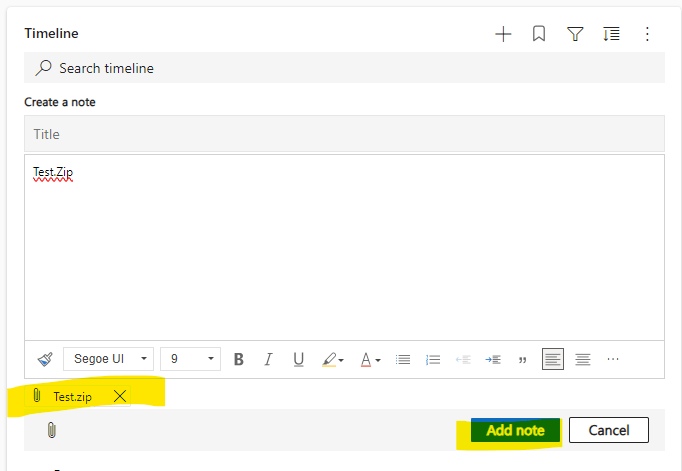Open the timeline more commands menu

(x=647, y=34)
